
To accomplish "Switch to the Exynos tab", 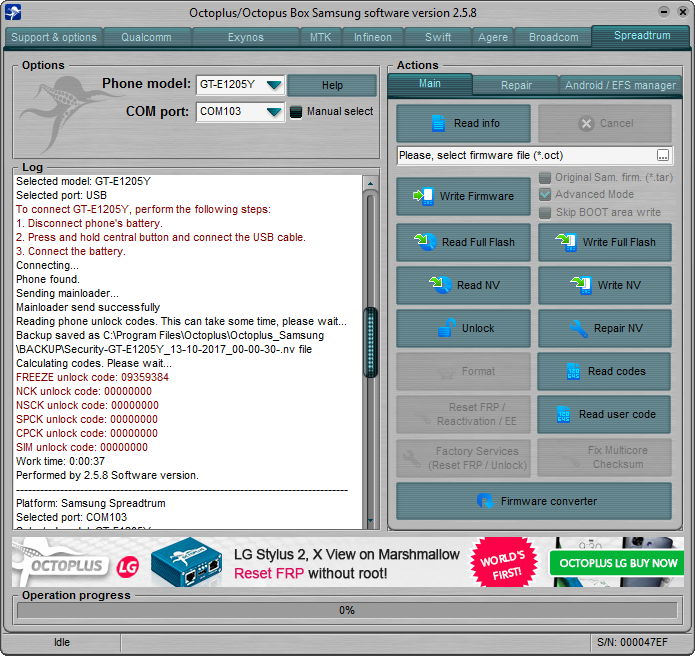I will tap(246, 37).
